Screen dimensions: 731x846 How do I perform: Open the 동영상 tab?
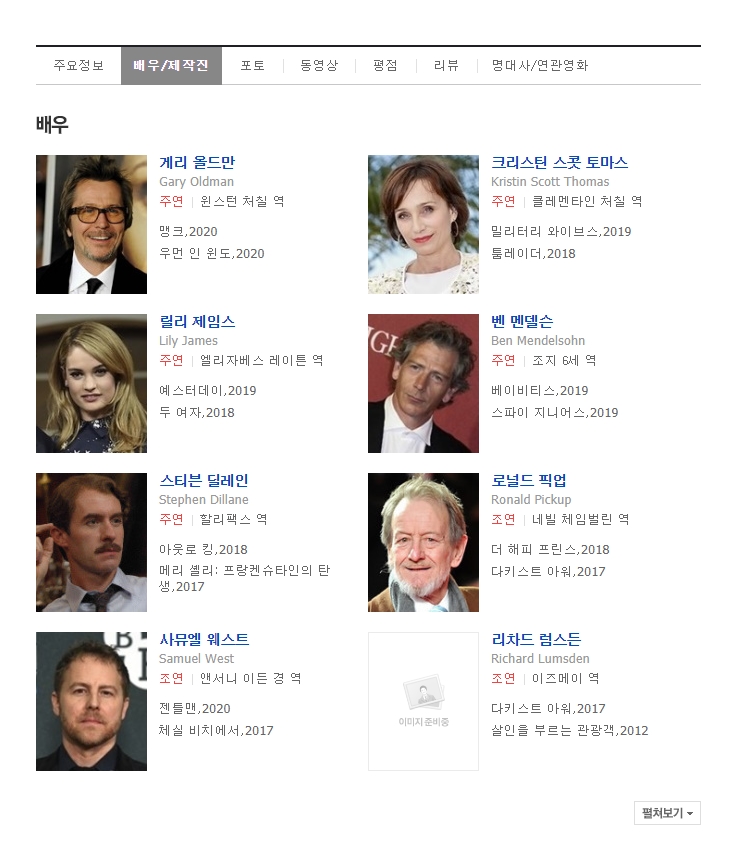(319, 65)
